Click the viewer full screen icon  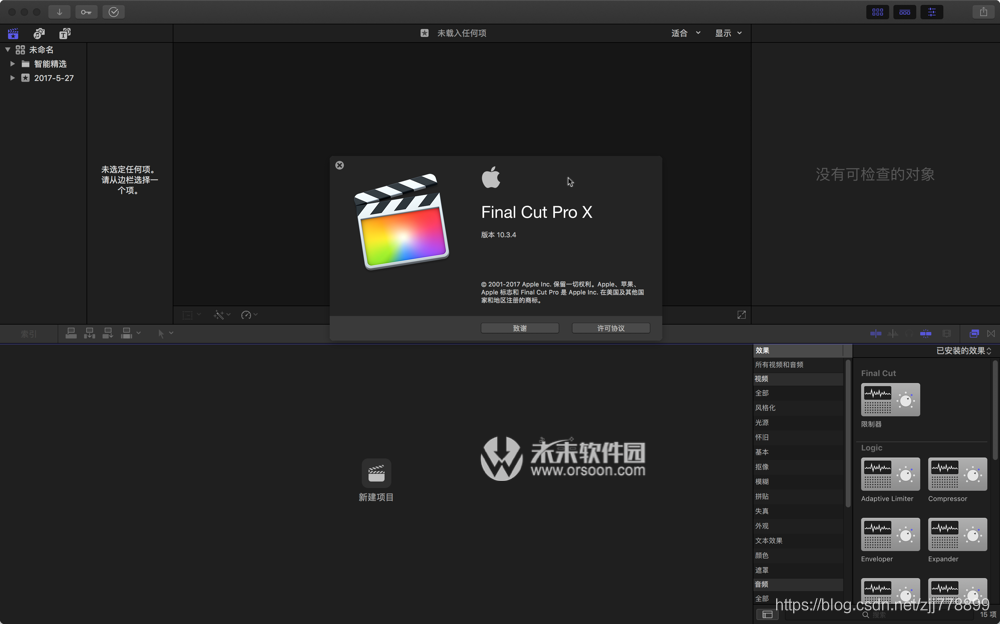tap(741, 315)
